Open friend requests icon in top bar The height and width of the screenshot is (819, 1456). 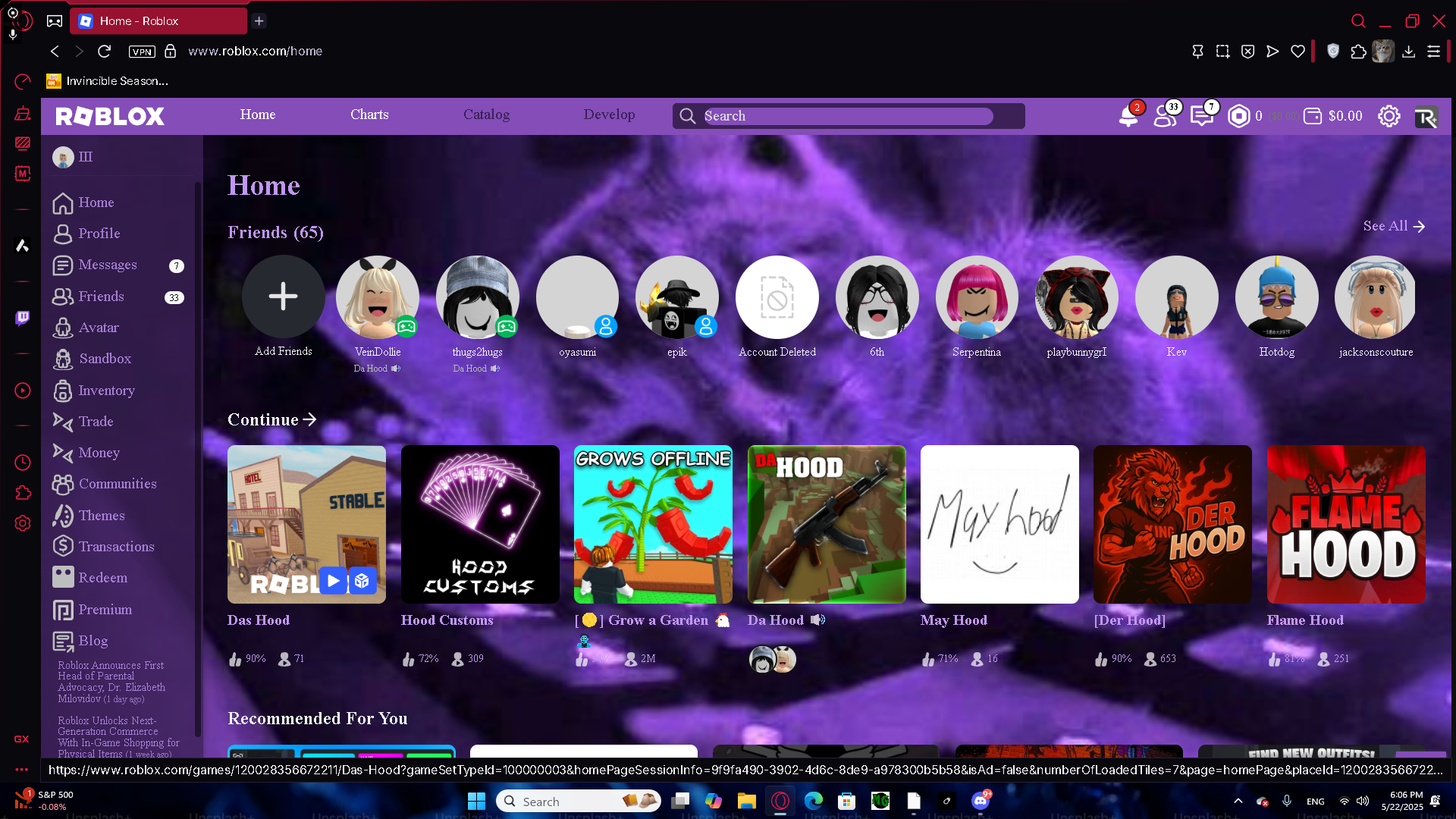pos(1165,116)
